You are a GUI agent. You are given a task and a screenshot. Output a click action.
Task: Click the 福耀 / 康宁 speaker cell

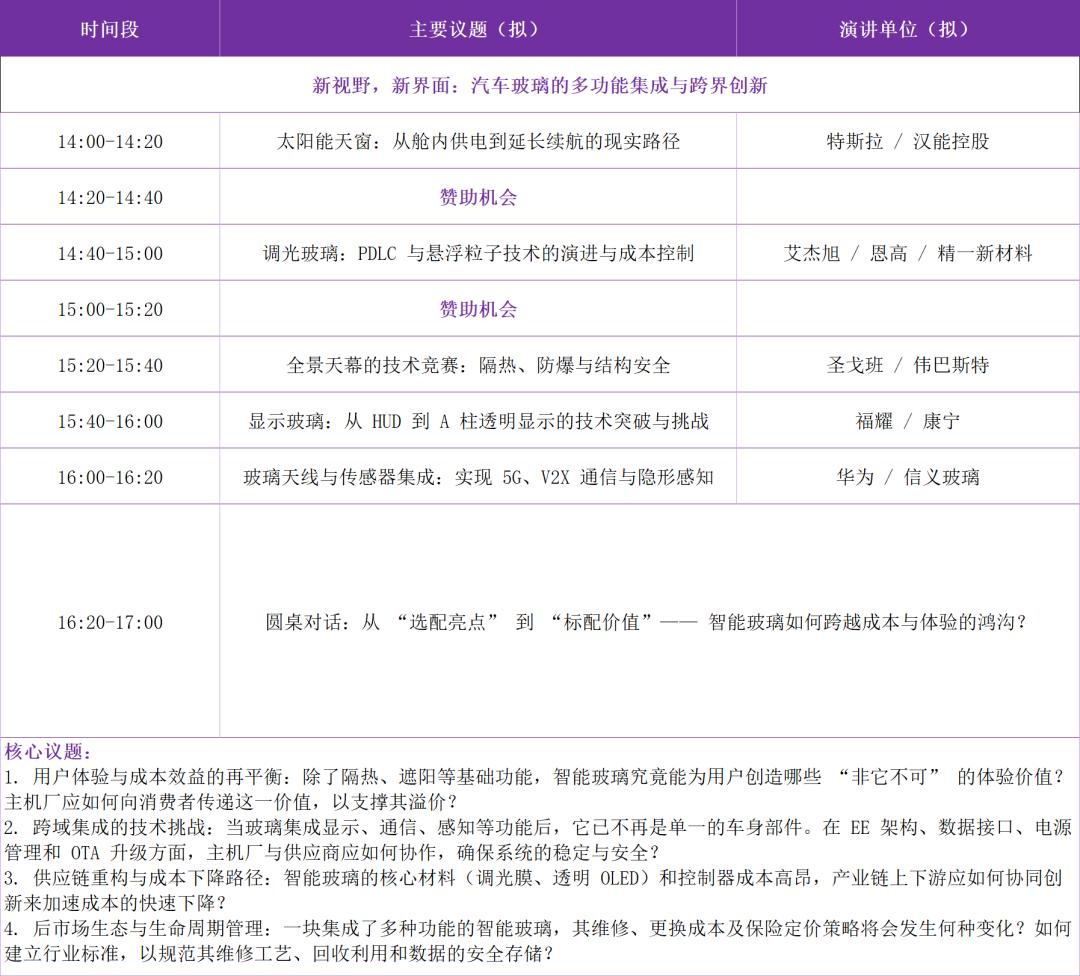(x=908, y=420)
